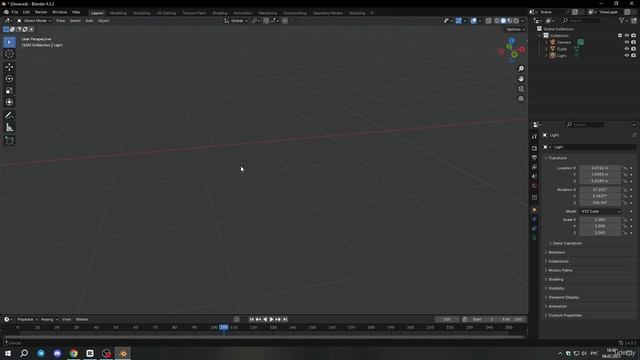Click the Location X value field

coord(600,168)
